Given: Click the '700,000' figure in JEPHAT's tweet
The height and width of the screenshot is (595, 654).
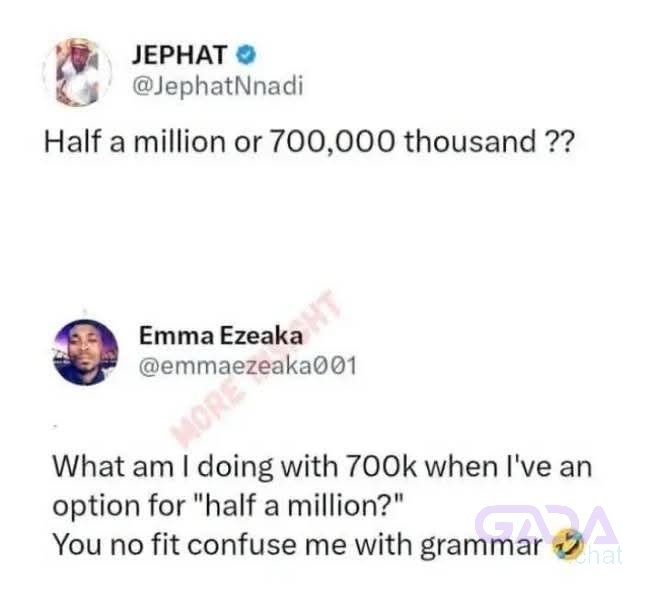Looking at the screenshot, I should click(x=332, y=142).
